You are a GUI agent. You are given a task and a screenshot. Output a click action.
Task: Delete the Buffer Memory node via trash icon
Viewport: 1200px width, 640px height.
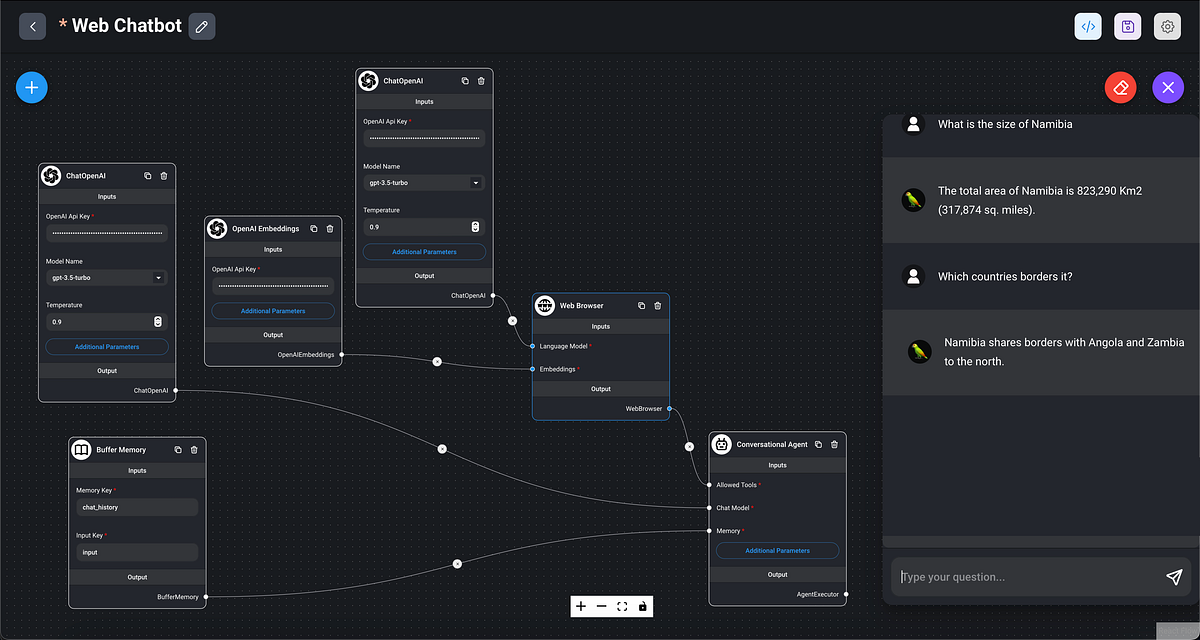194,449
